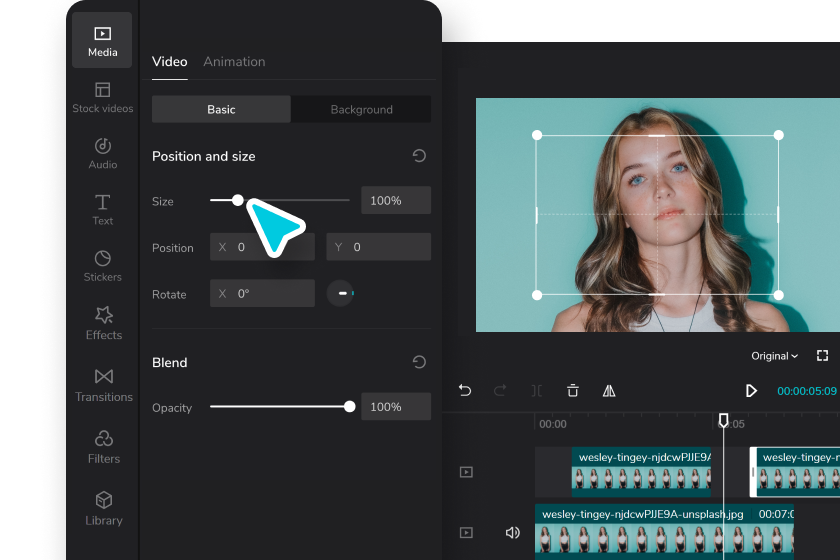Click the undo arrow in timeline toolbar
The width and height of the screenshot is (840, 560).
coord(465,391)
